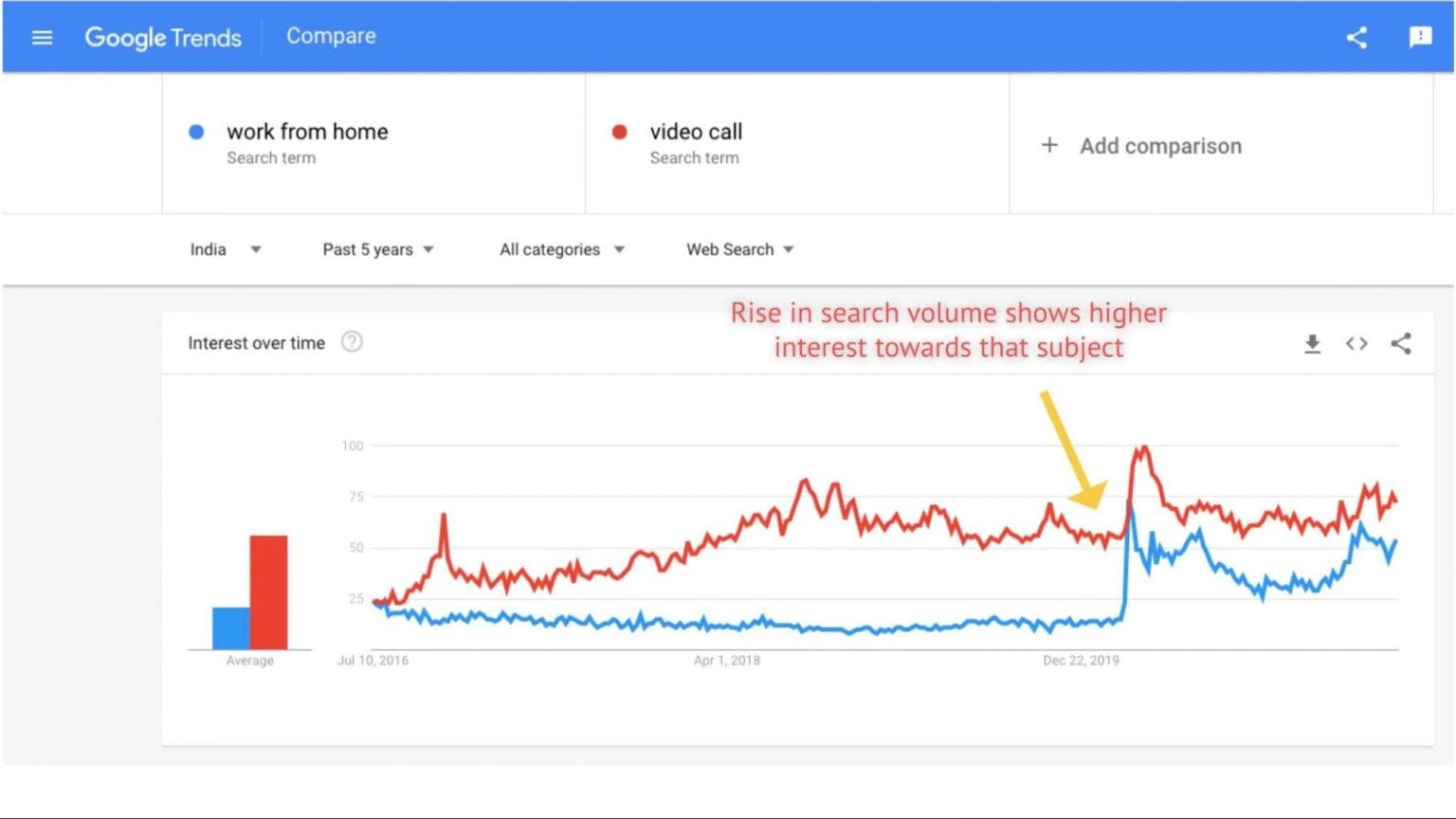Download the interest over time data
This screenshot has width=1456, height=819.
pyautogui.click(x=1312, y=344)
